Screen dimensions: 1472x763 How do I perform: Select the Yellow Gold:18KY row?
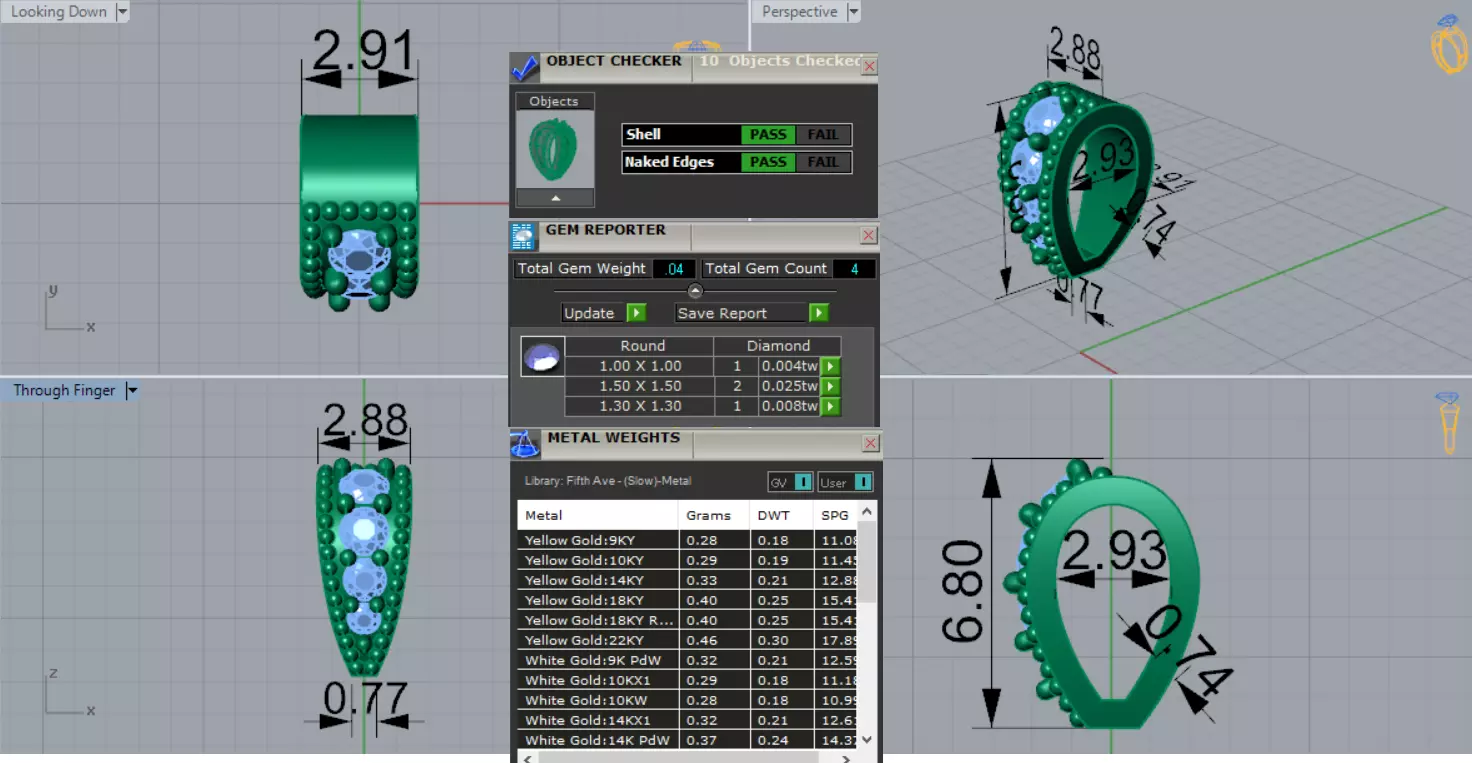tap(687, 600)
